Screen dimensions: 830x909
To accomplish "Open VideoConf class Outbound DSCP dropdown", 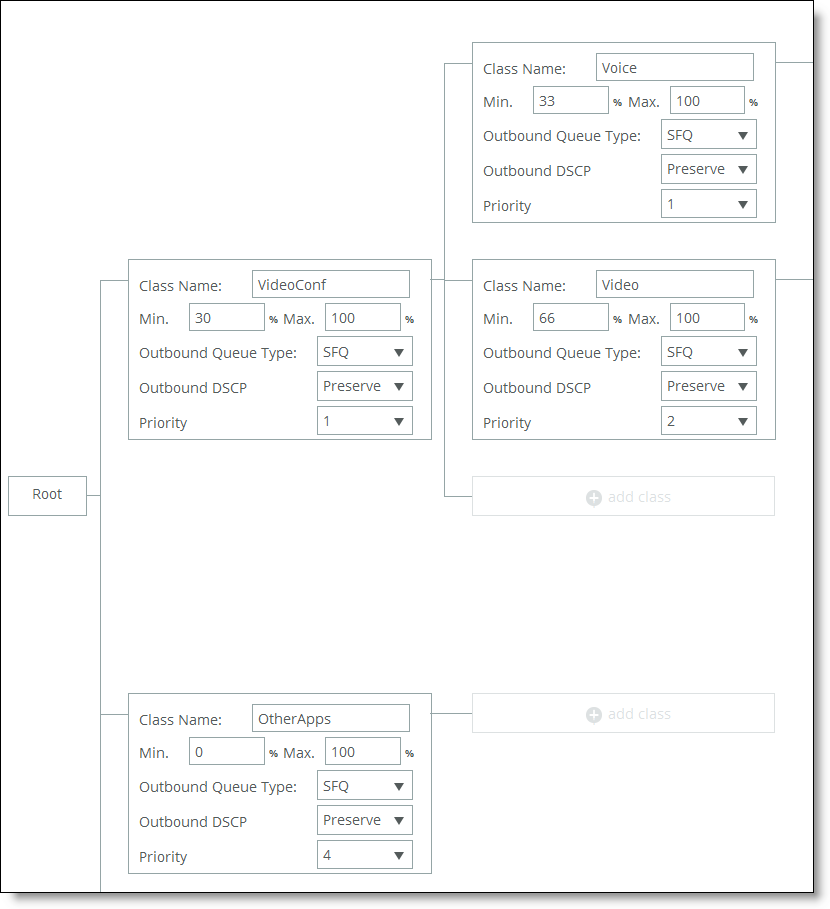I will click(x=365, y=386).
